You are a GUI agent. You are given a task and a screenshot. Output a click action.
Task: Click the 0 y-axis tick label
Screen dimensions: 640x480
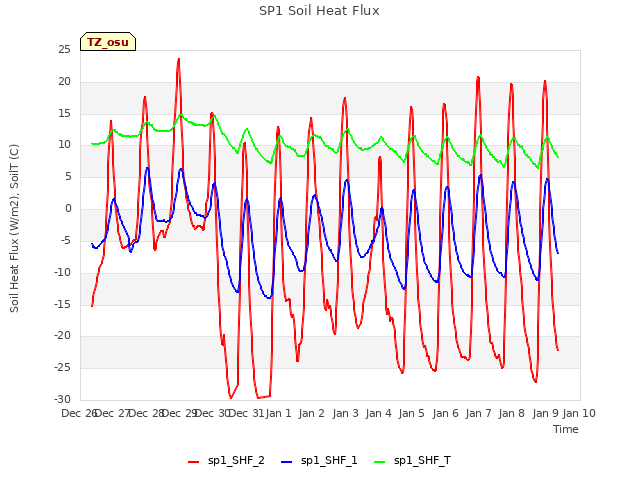point(68,209)
